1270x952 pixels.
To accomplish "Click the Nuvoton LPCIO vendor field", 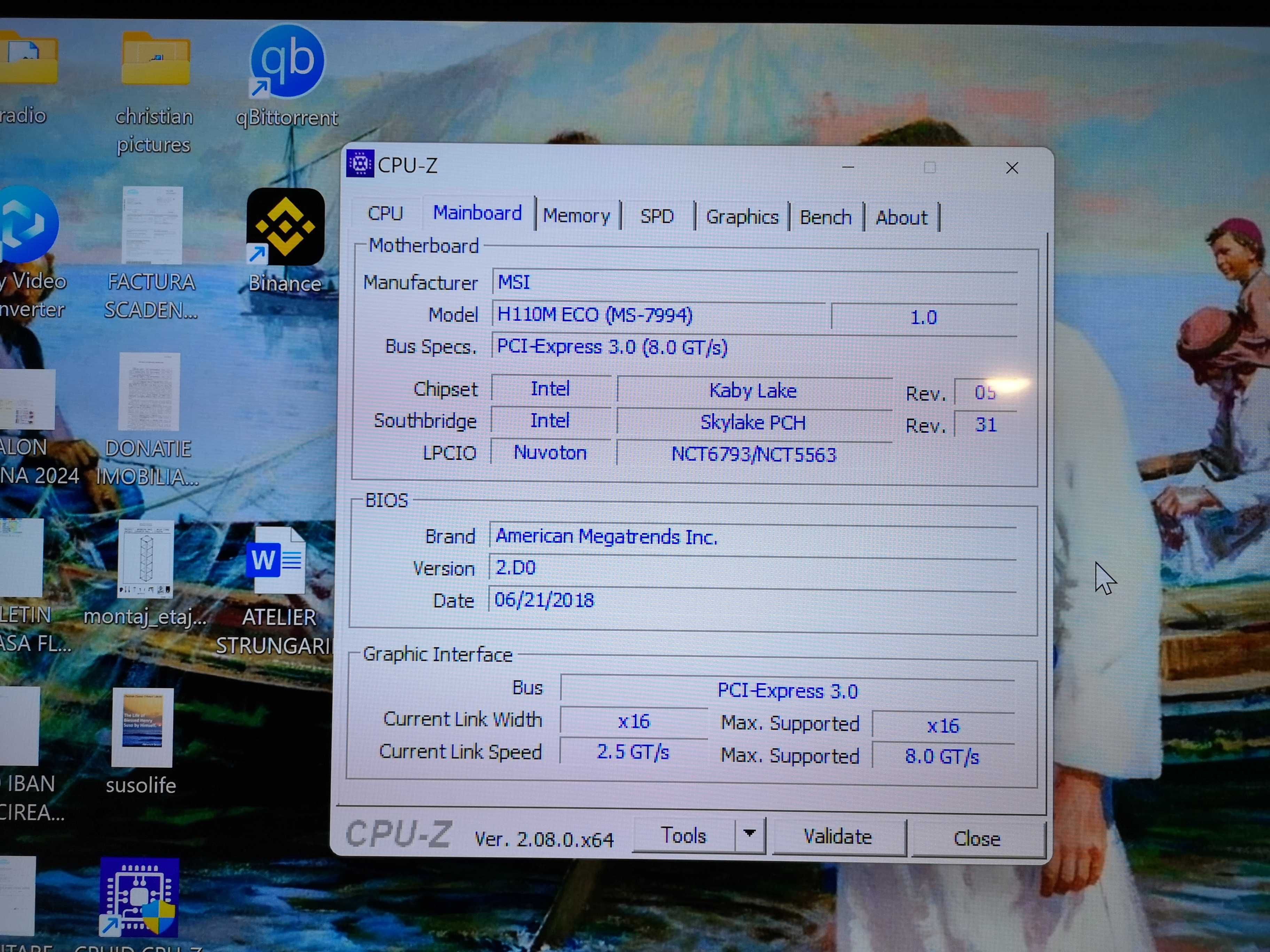I will point(551,453).
